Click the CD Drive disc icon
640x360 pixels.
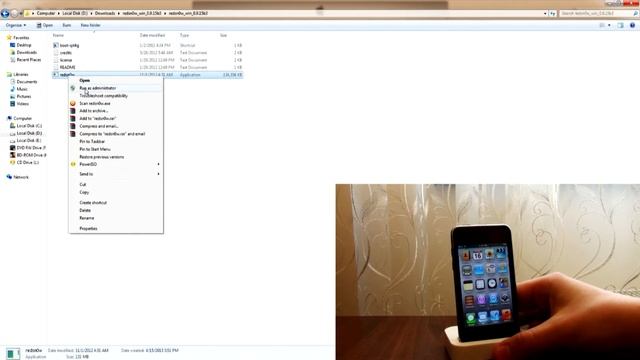click(13, 162)
